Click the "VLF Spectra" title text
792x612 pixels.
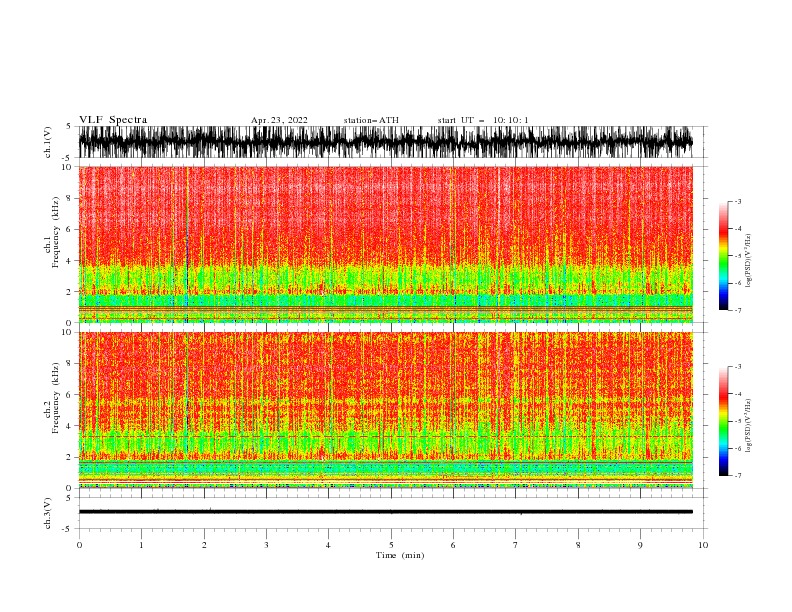[113, 120]
